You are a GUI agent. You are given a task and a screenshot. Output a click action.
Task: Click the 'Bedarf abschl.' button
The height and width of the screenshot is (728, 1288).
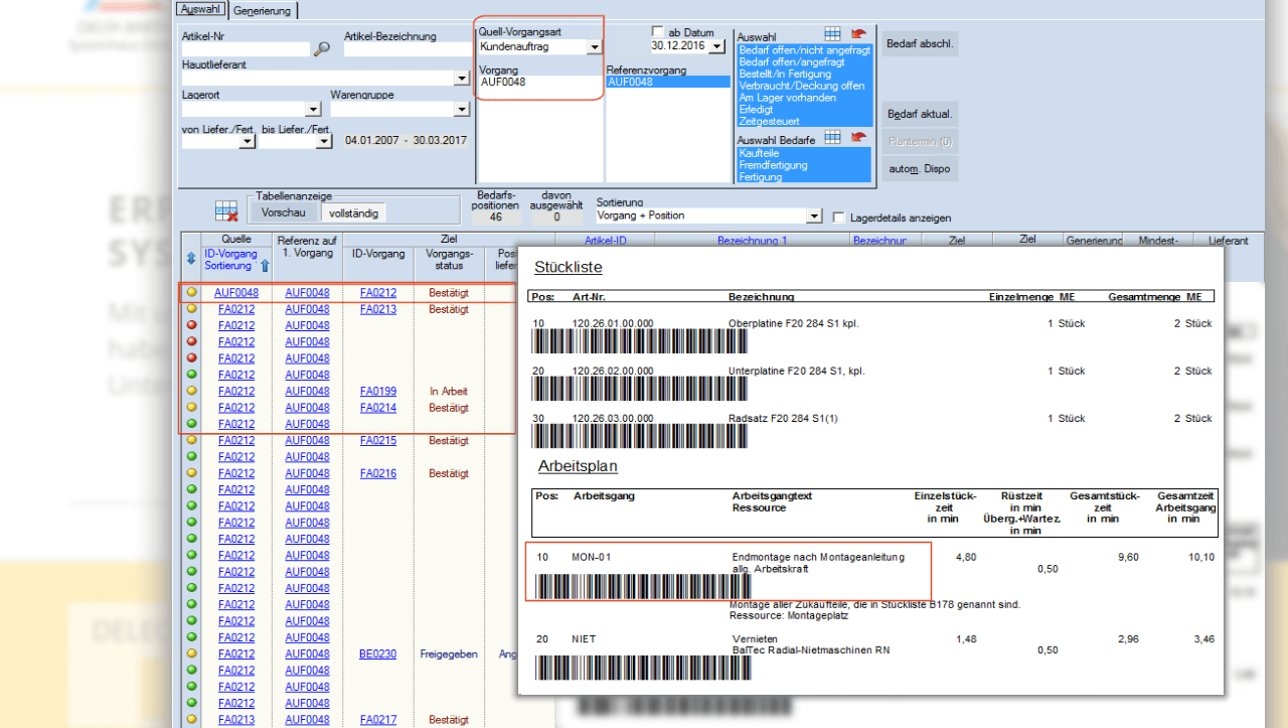(920, 43)
